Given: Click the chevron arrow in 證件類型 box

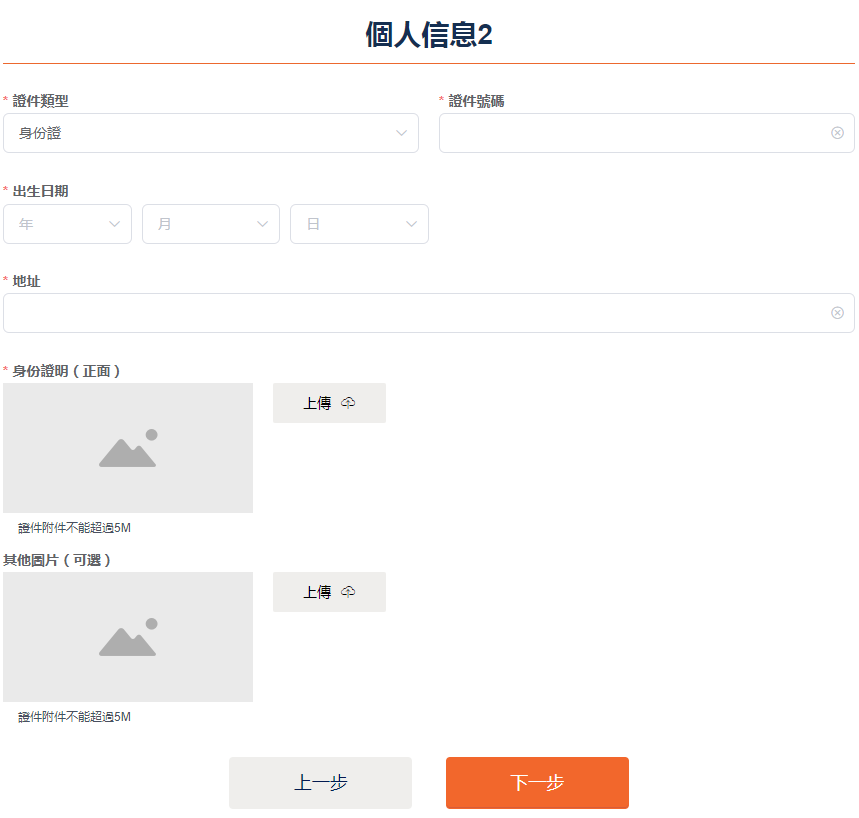Looking at the screenshot, I should pos(401,133).
